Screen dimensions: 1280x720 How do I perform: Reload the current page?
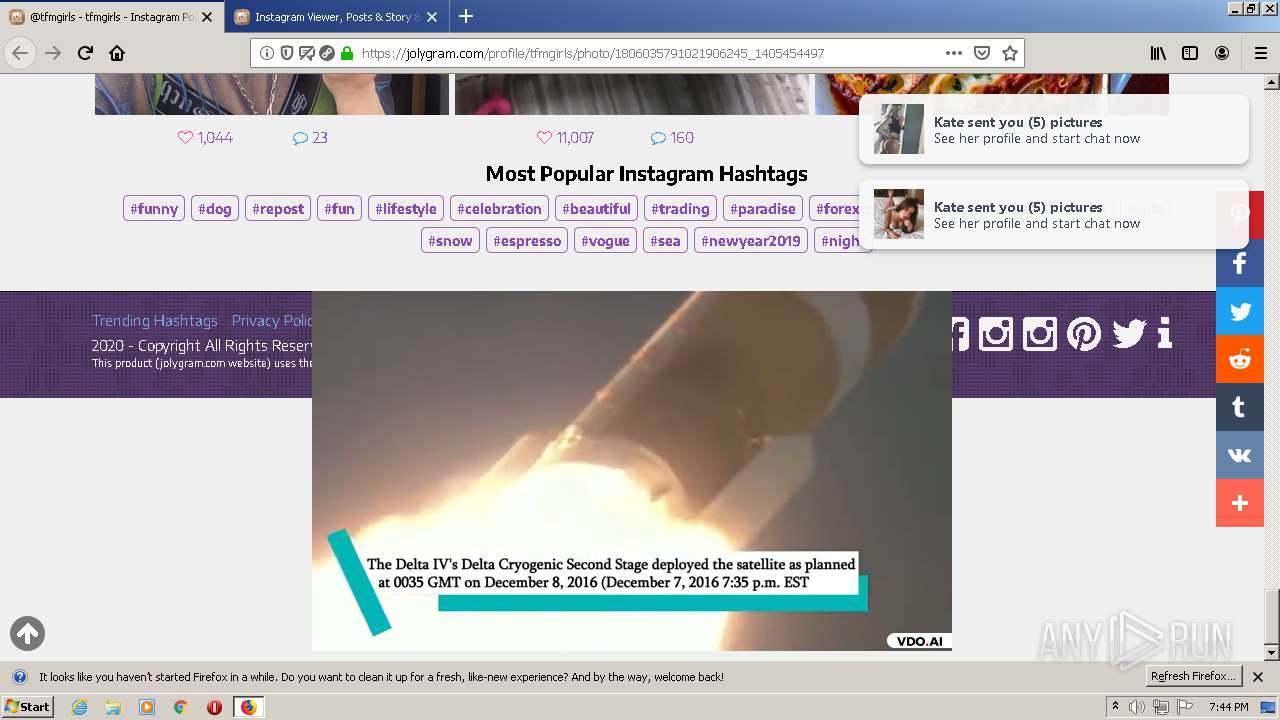pos(85,53)
